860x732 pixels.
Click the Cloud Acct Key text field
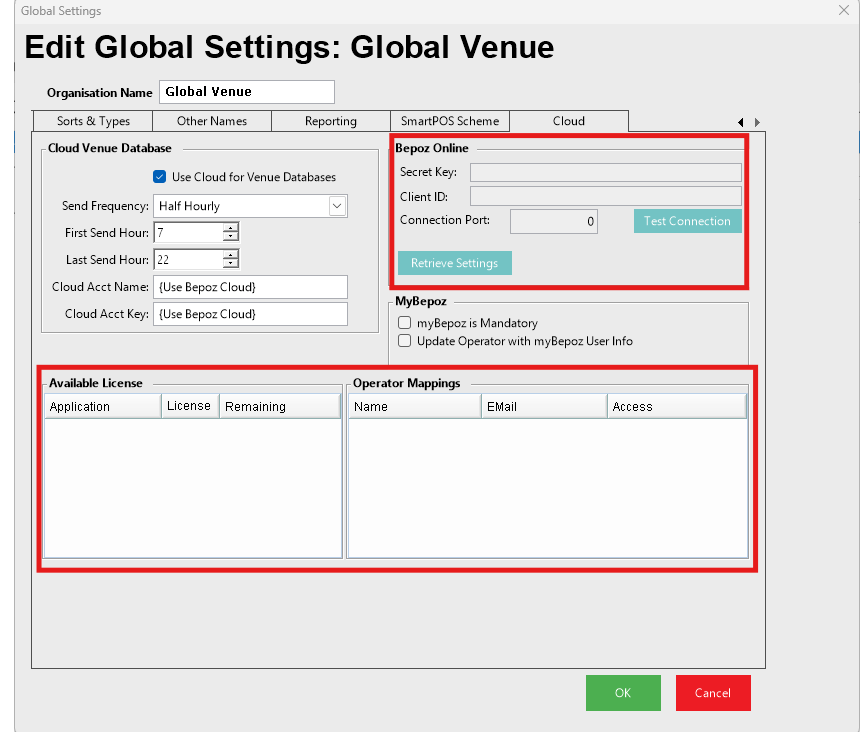(250, 314)
